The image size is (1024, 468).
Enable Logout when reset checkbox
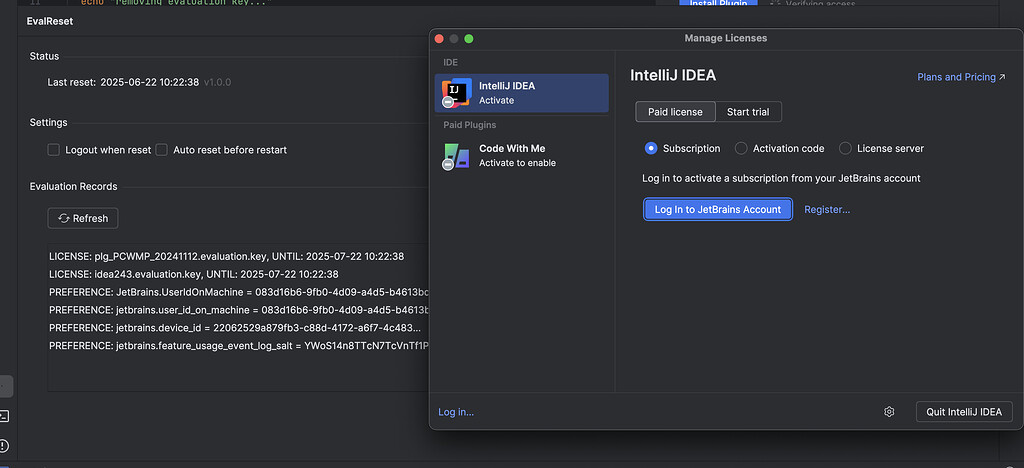[x=55, y=150]
